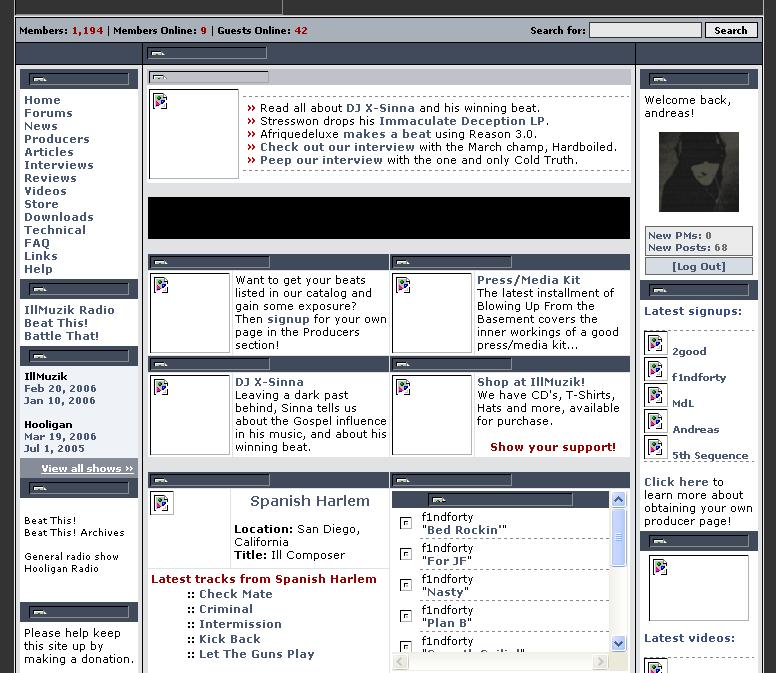Open the Technical section

(54, 230)
